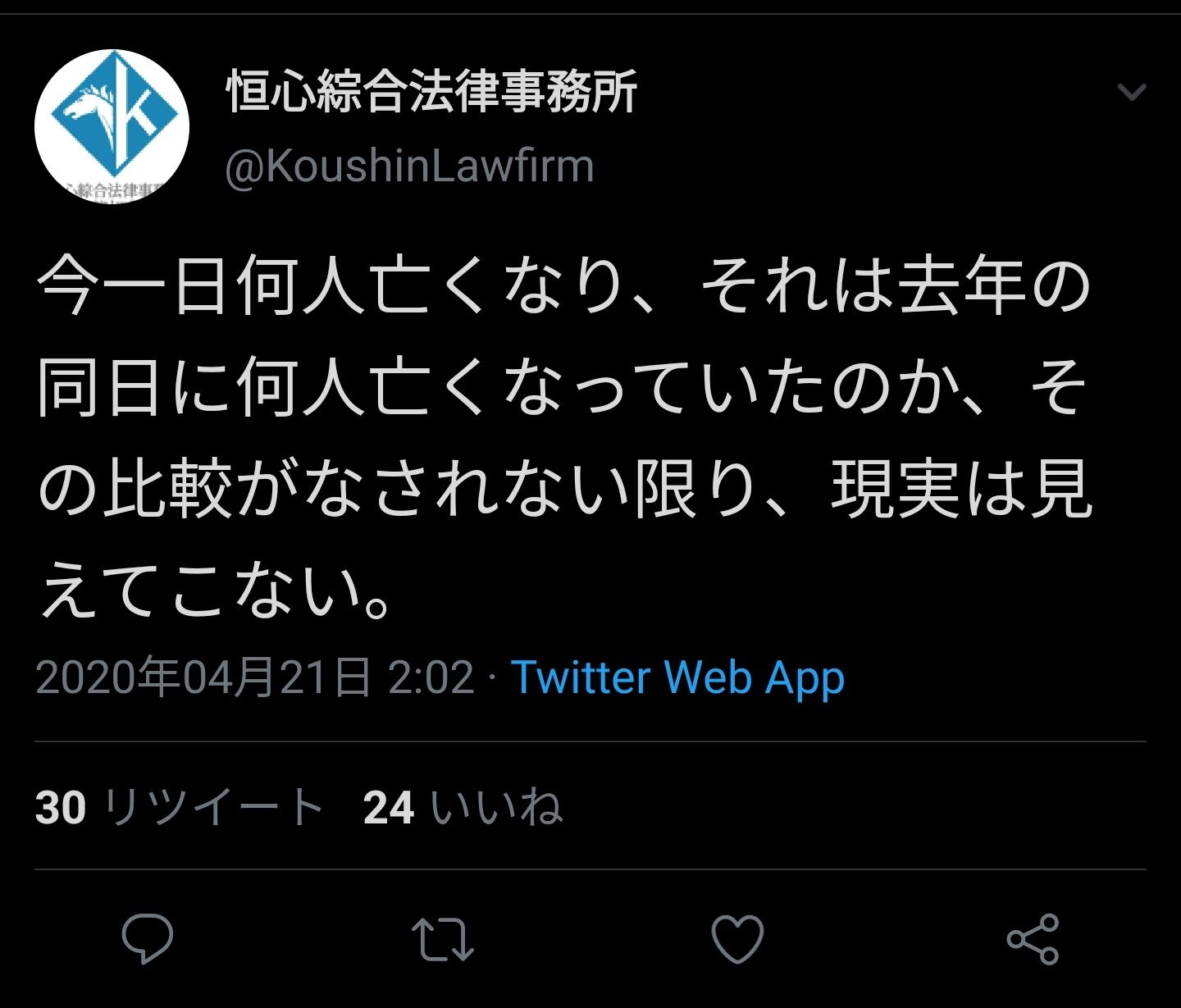Retweet using the circular arrows icon
This screenshot has height=1008, width=1181.
(x=442, y=939)
